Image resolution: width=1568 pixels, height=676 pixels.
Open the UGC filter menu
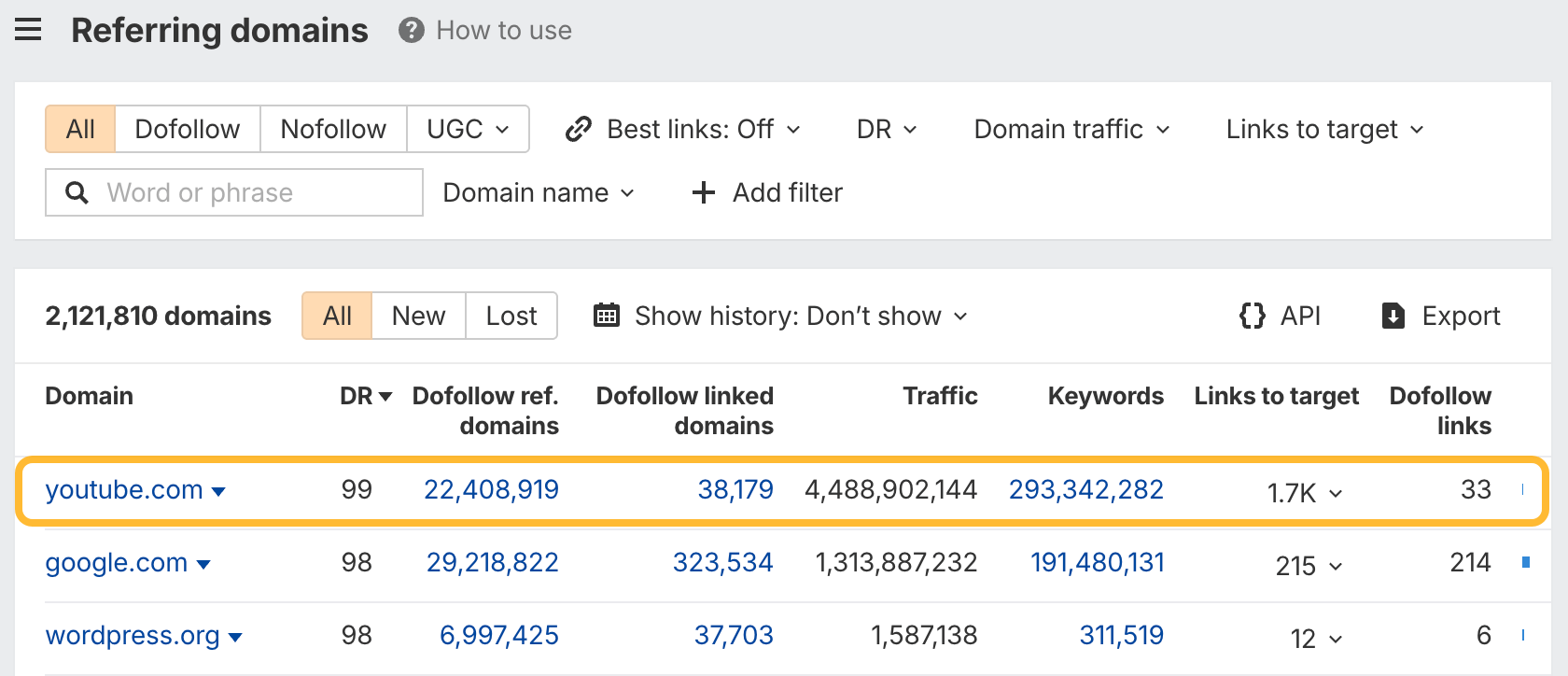coord(468,129)
